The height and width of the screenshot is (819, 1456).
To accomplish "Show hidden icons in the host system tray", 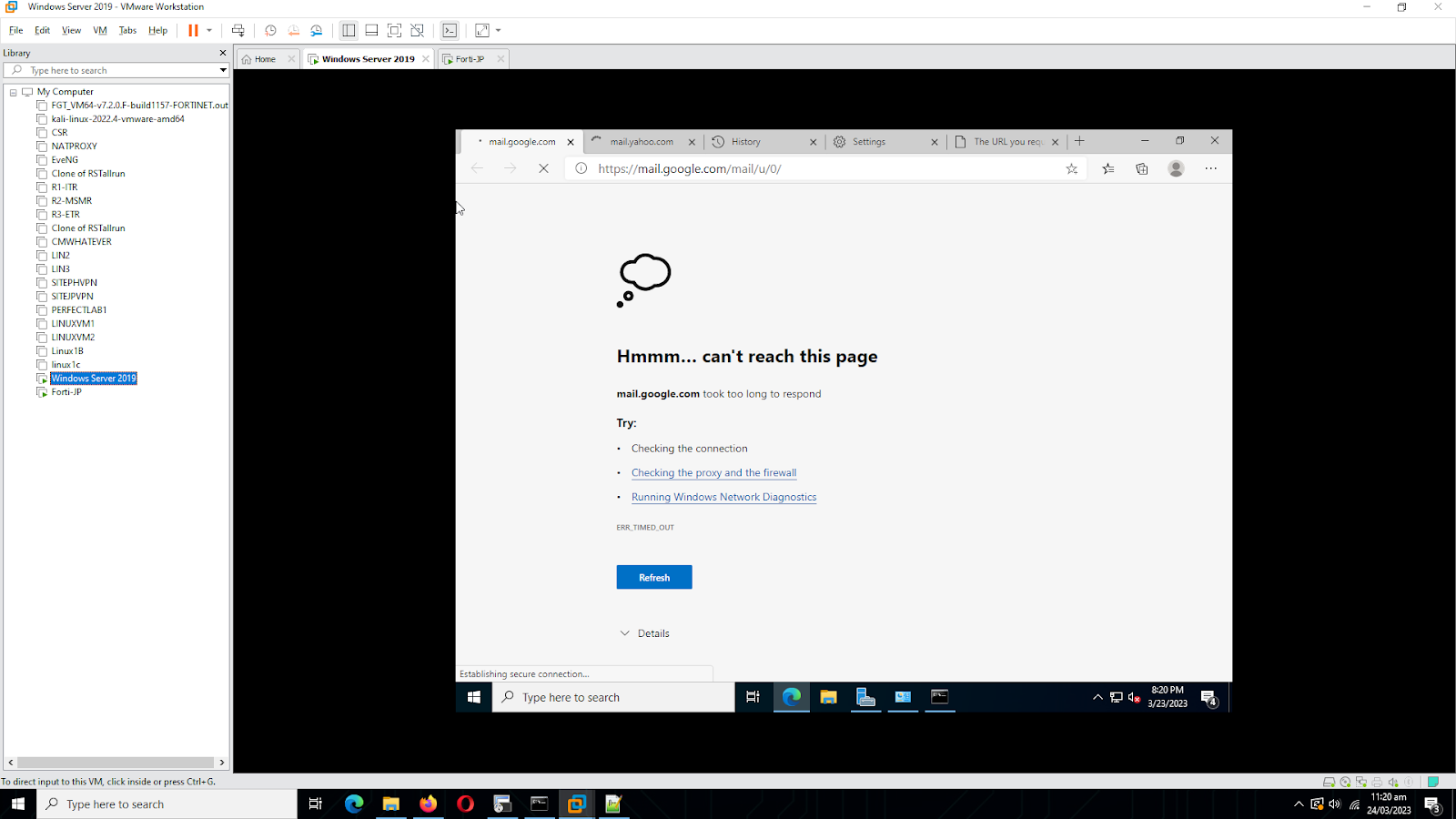I will coord(1299,804).
